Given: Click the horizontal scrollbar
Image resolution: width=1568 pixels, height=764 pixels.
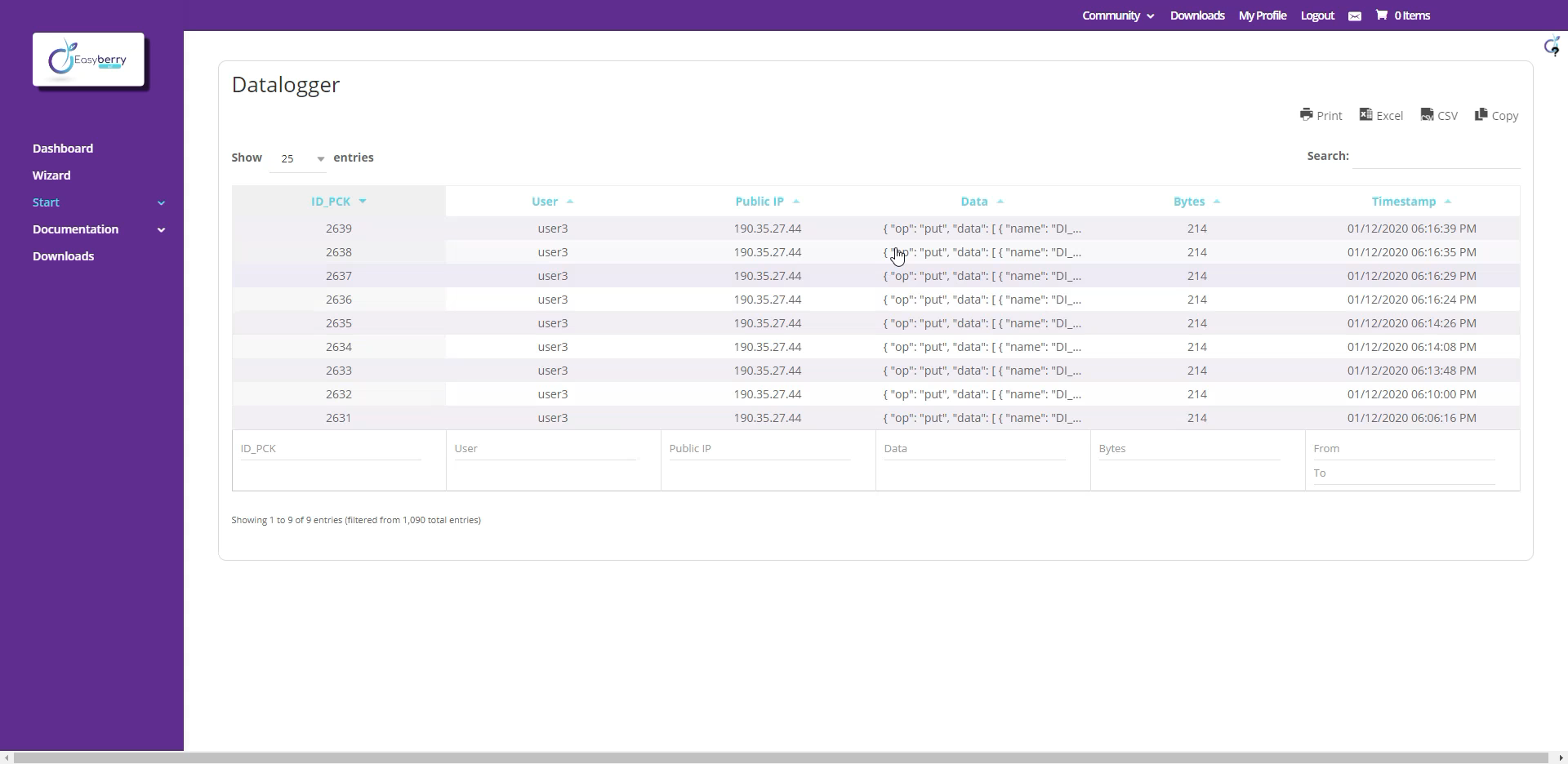Looking at the screenshot, I should [x=781, y=757].
